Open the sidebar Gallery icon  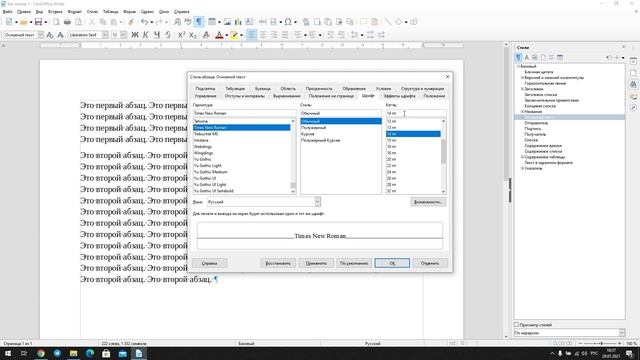(633, 96)
